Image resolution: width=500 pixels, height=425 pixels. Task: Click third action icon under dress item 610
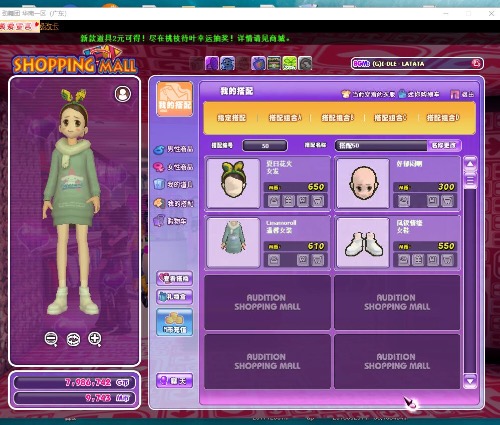click(303, 260)
